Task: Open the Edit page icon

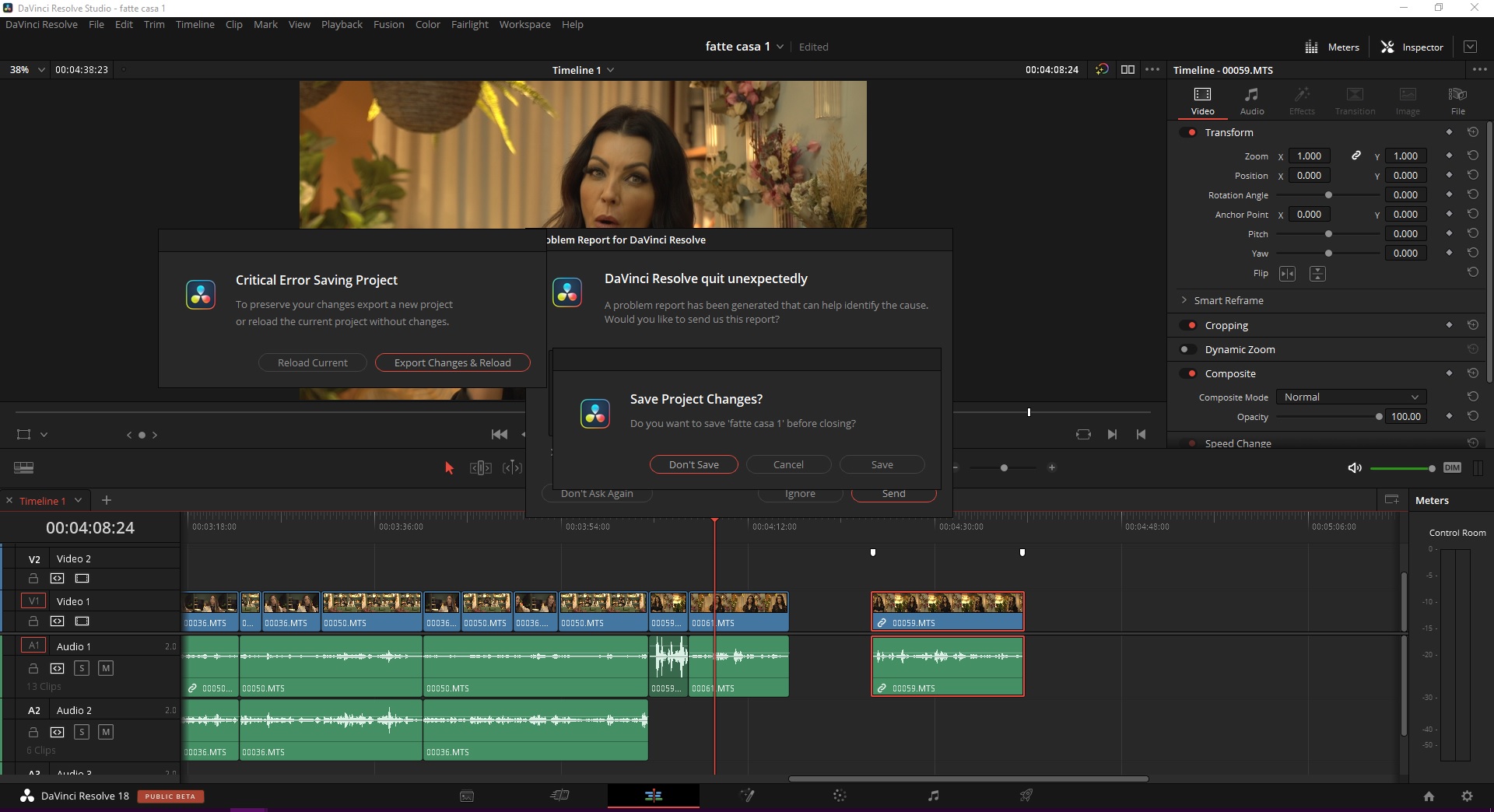Action: tap(653, 796)
